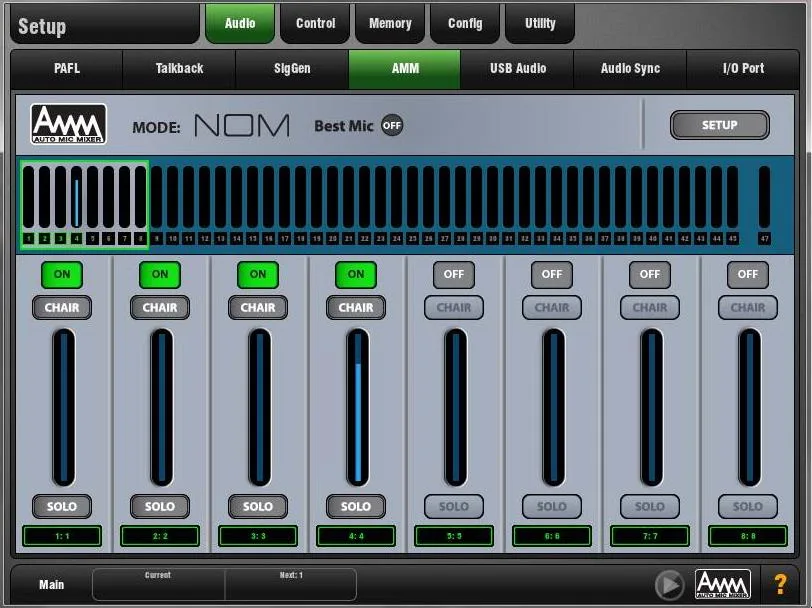
Task: Click the greyed CHAIR button on channel 5
Action: [454, 308]
